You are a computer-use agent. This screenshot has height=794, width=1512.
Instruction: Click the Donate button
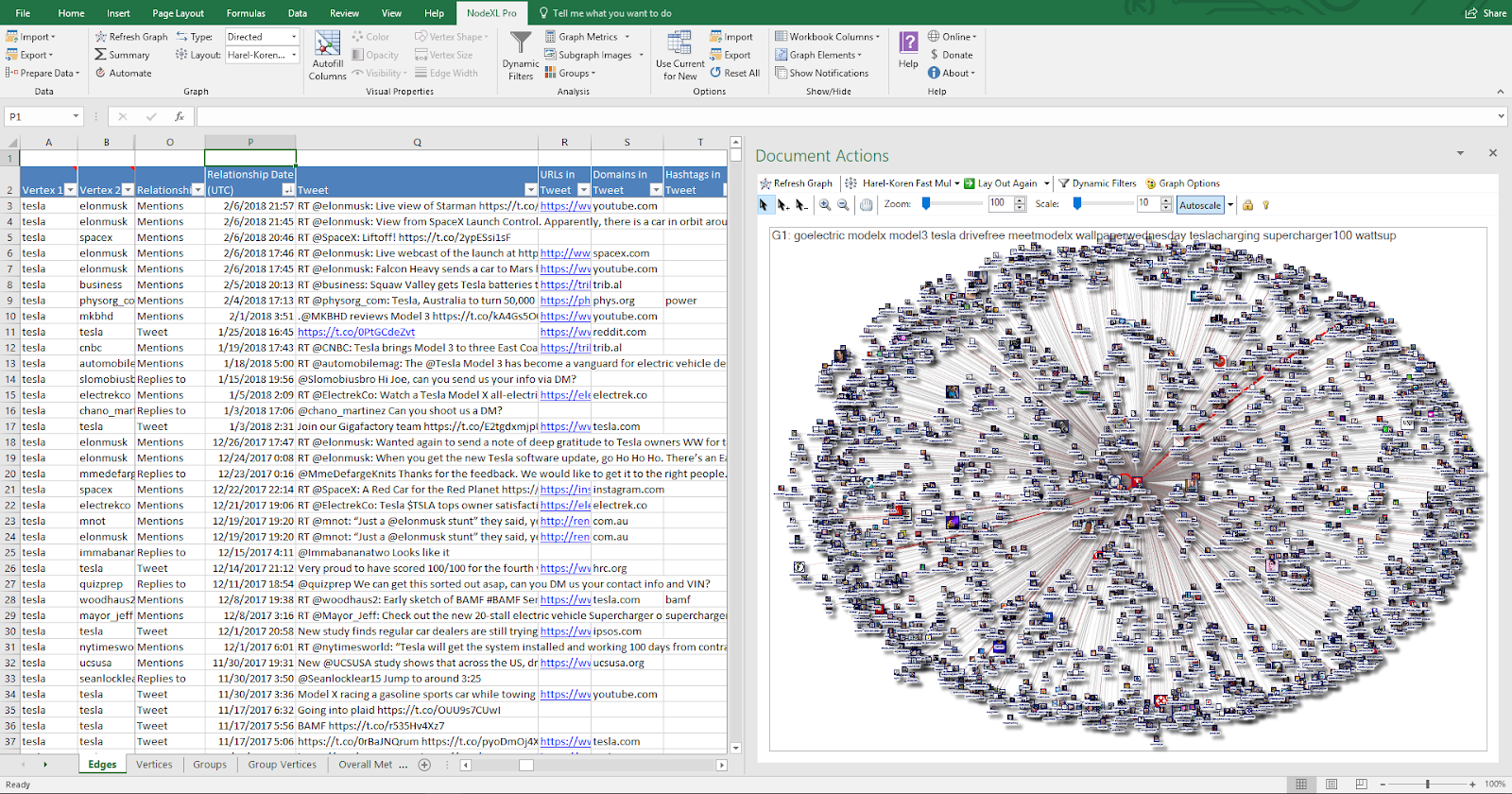951,55
